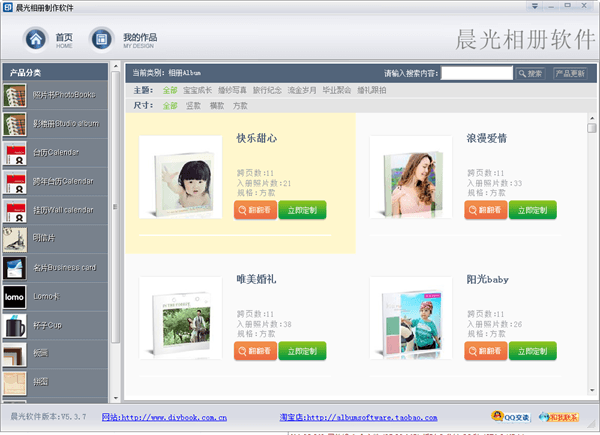Viewport: 600px width, 435px height.
Task: Open the Home (首页) icon
Action: [x=36, y=39]
